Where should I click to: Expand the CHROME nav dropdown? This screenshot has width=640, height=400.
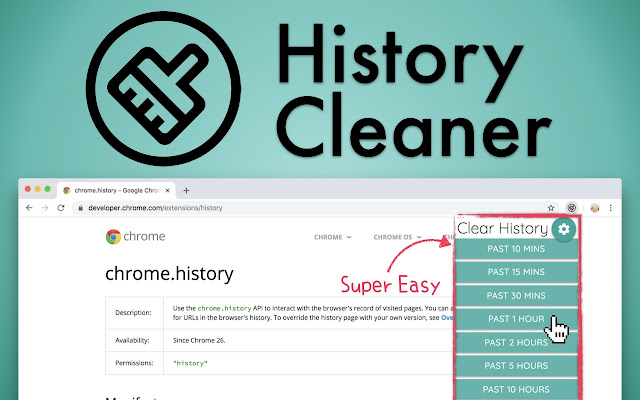pos(332,237)
